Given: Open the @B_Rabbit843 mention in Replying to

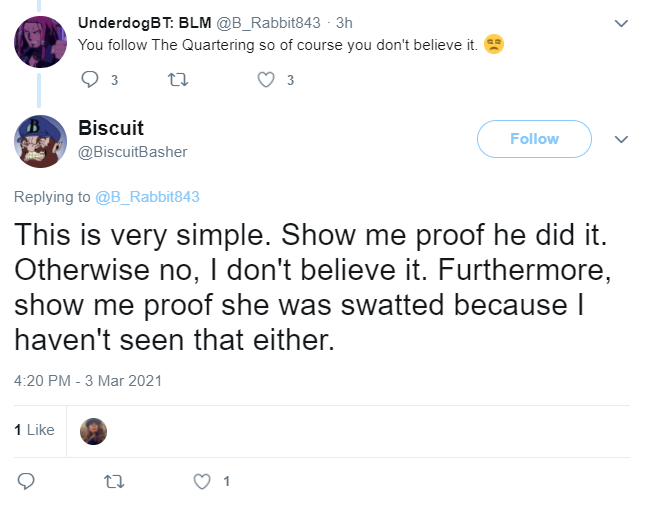Looking at the screenshot, I should [148, 197].
